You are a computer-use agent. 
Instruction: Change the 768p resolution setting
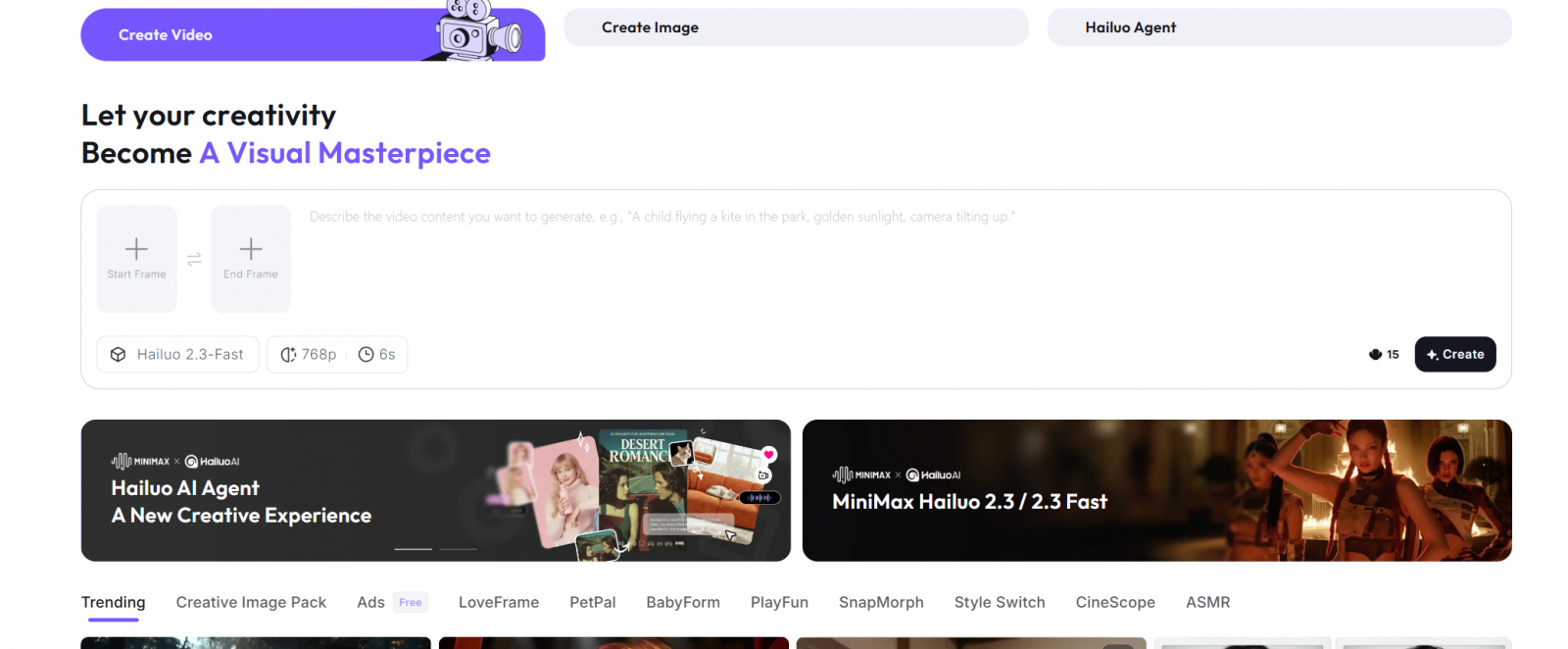pyautogui.click(x=309, y=354)
